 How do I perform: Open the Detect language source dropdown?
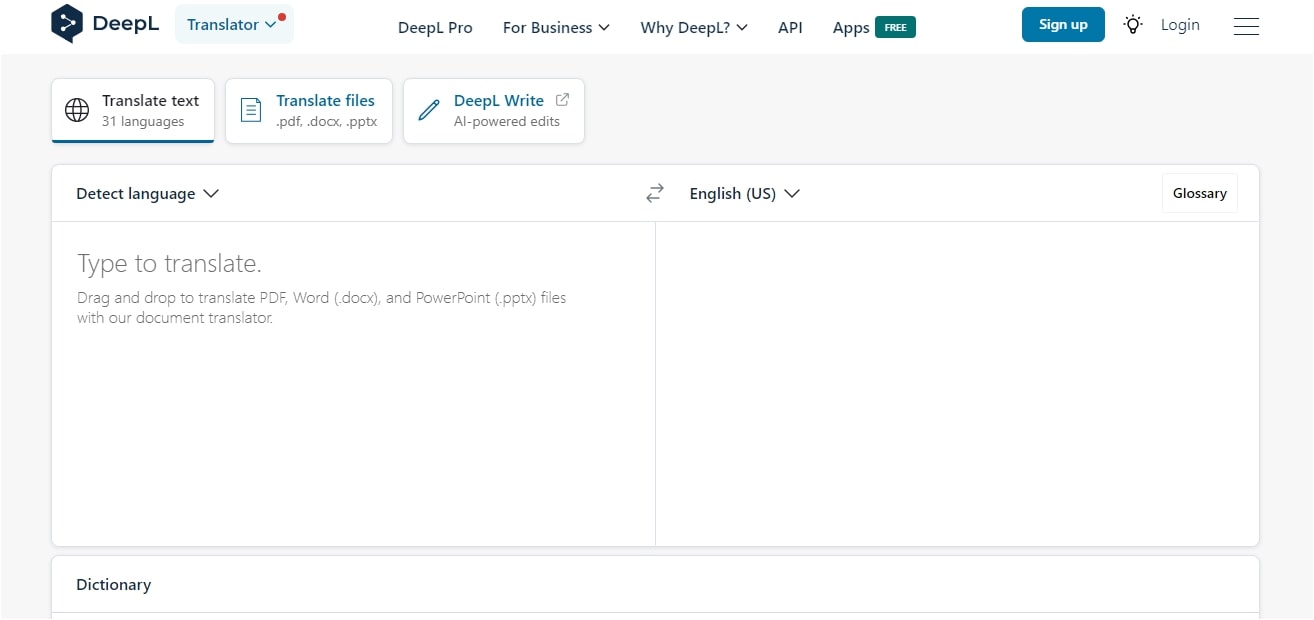[x=147, y=194]
